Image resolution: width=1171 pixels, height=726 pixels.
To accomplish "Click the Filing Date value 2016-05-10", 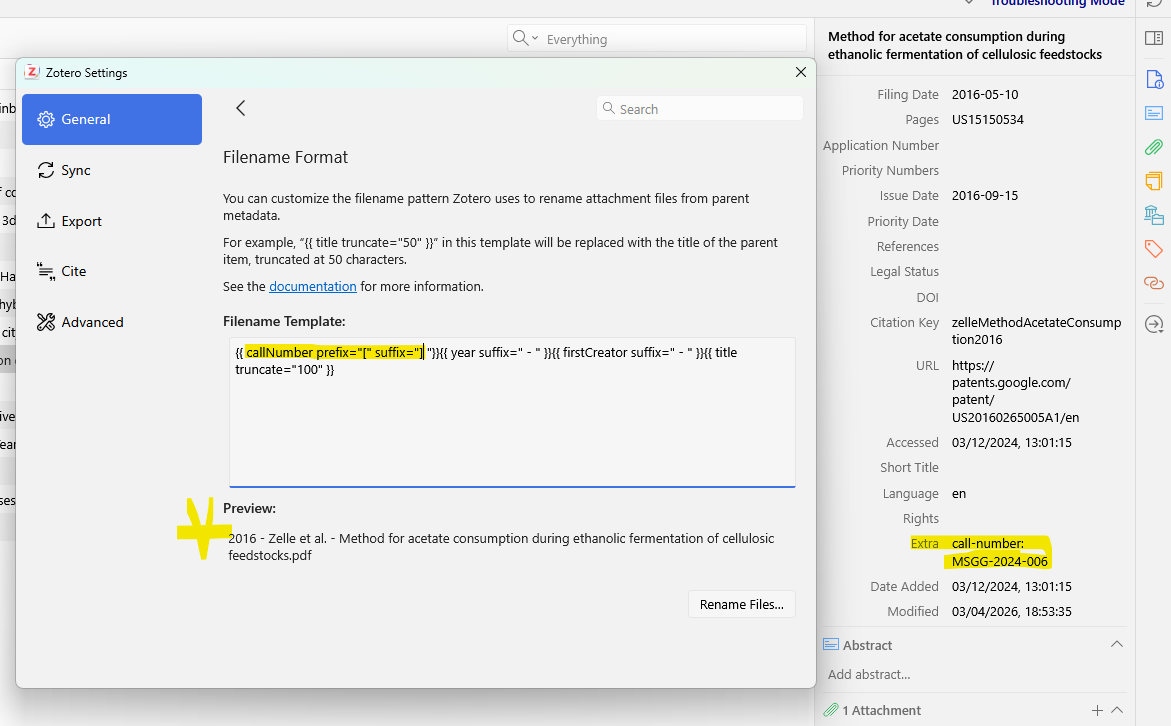I will pos(984,95).
